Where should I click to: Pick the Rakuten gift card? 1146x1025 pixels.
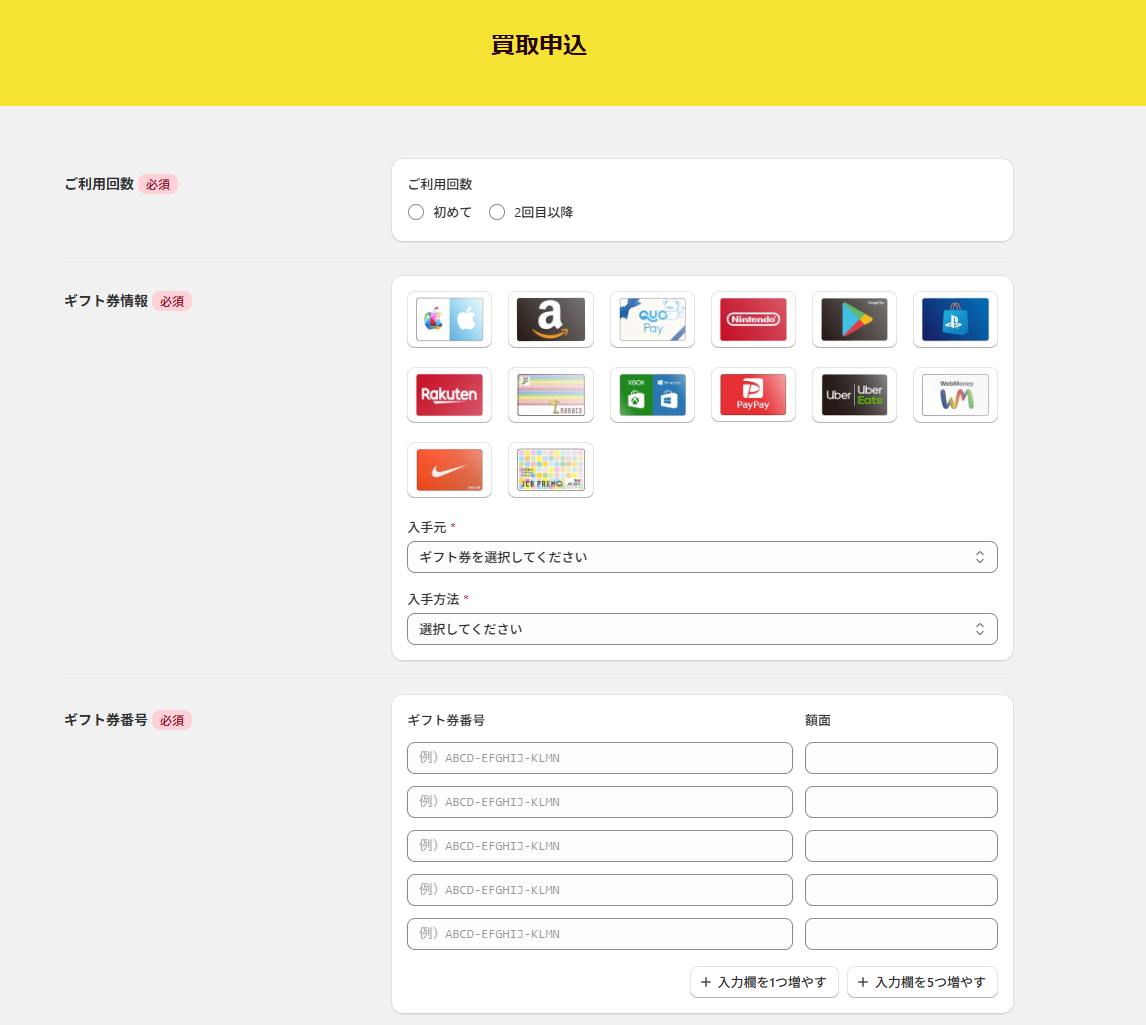pos(449,395)
